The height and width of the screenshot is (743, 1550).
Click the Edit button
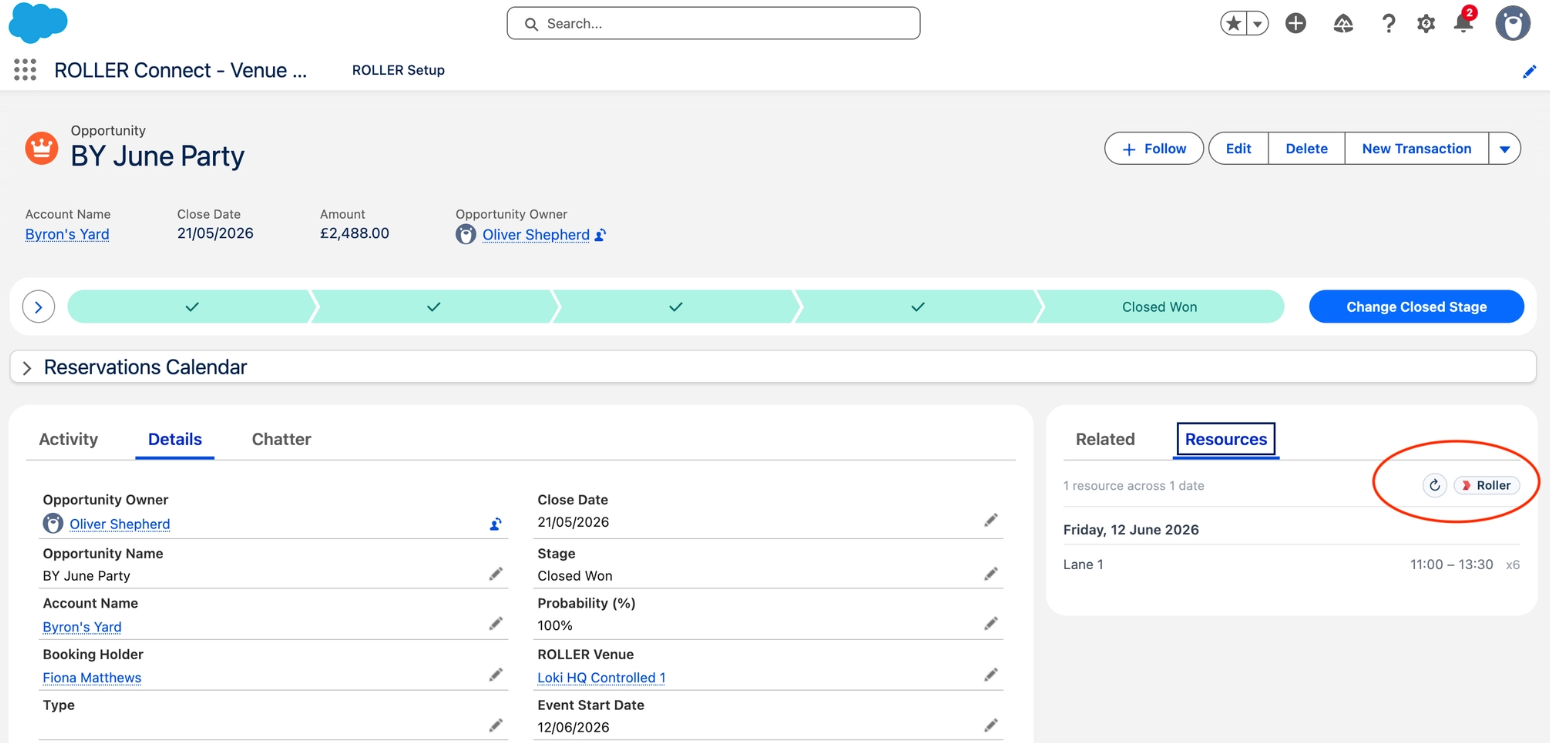point(1238,149)
